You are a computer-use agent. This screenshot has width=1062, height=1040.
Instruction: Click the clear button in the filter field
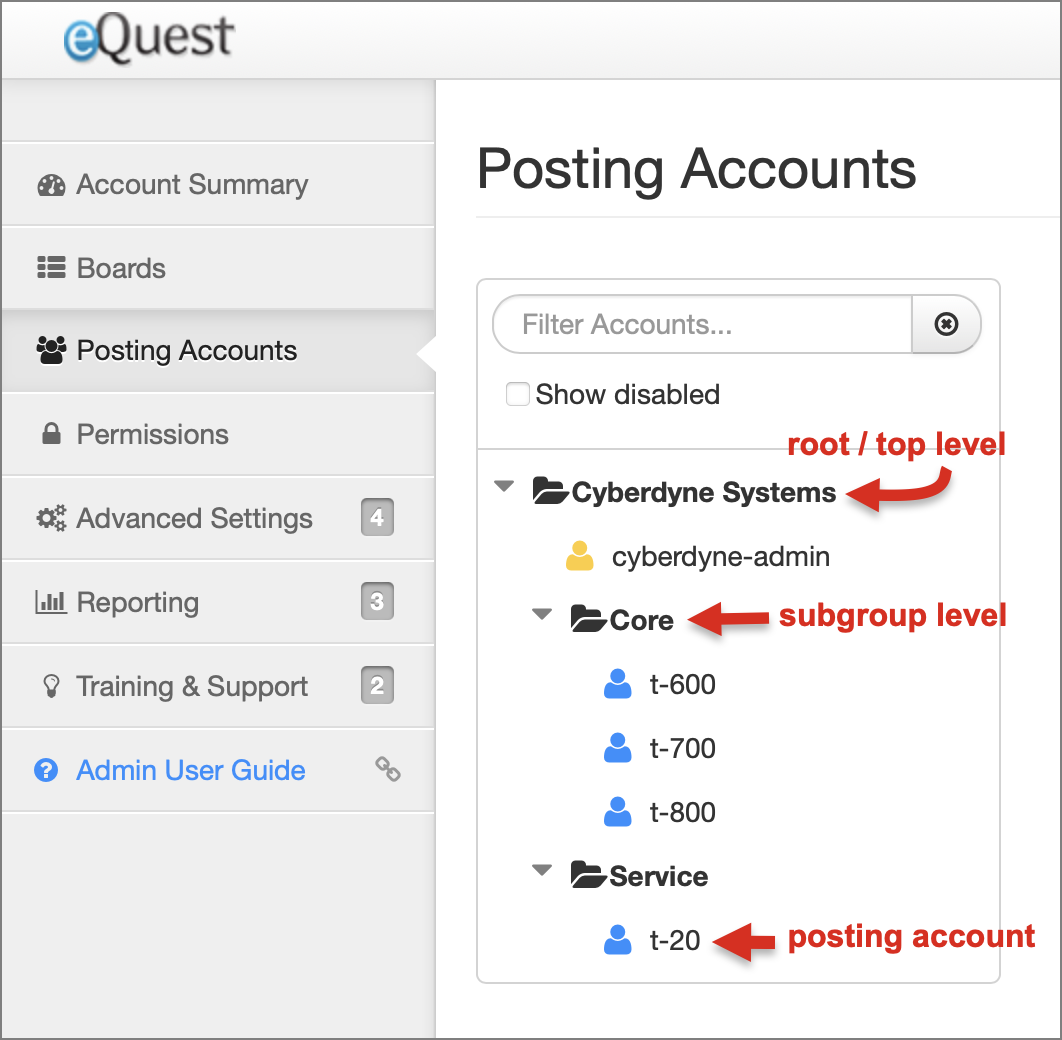[x=946, y=324]
